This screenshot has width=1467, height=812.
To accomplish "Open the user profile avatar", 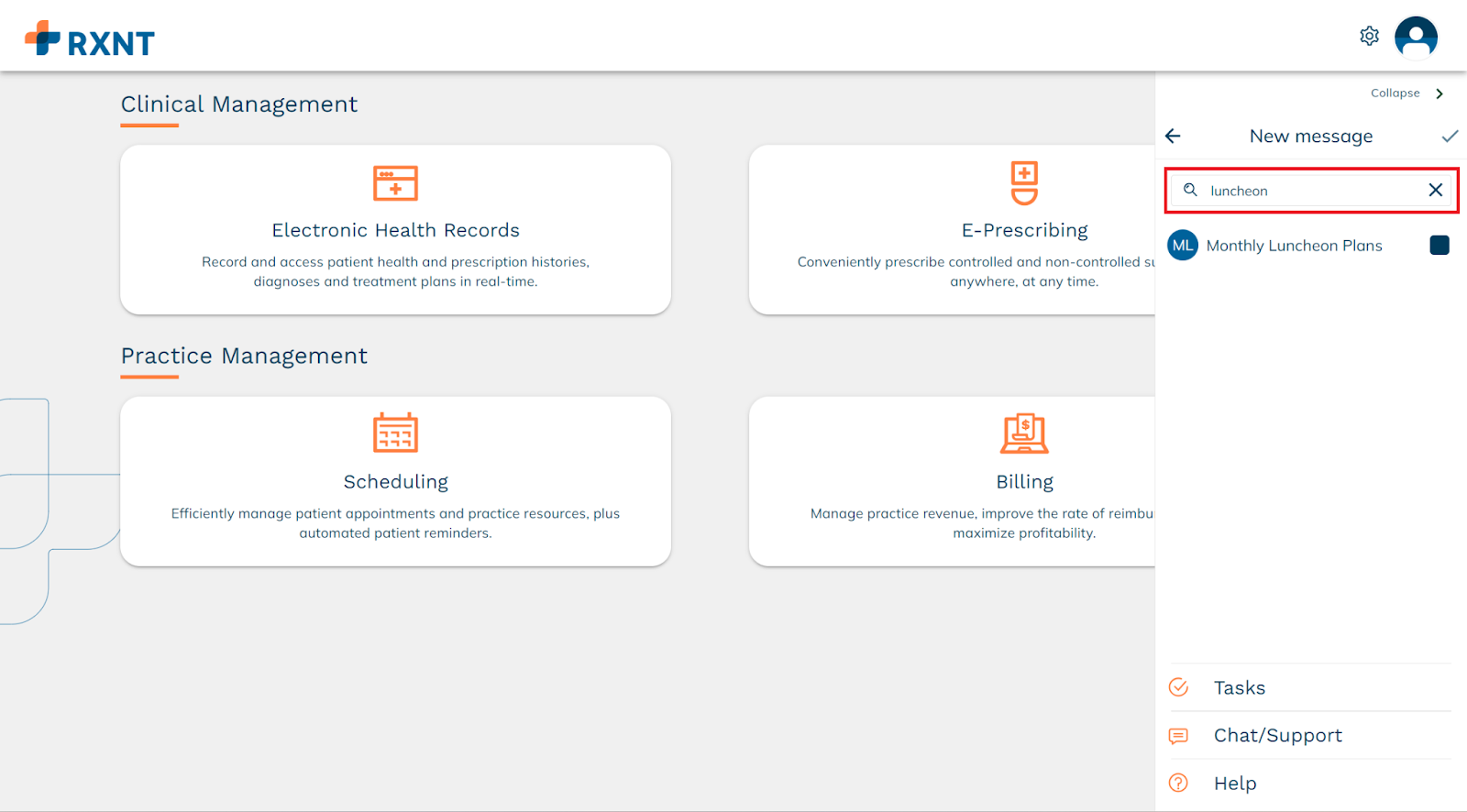I will (1416, 38).
